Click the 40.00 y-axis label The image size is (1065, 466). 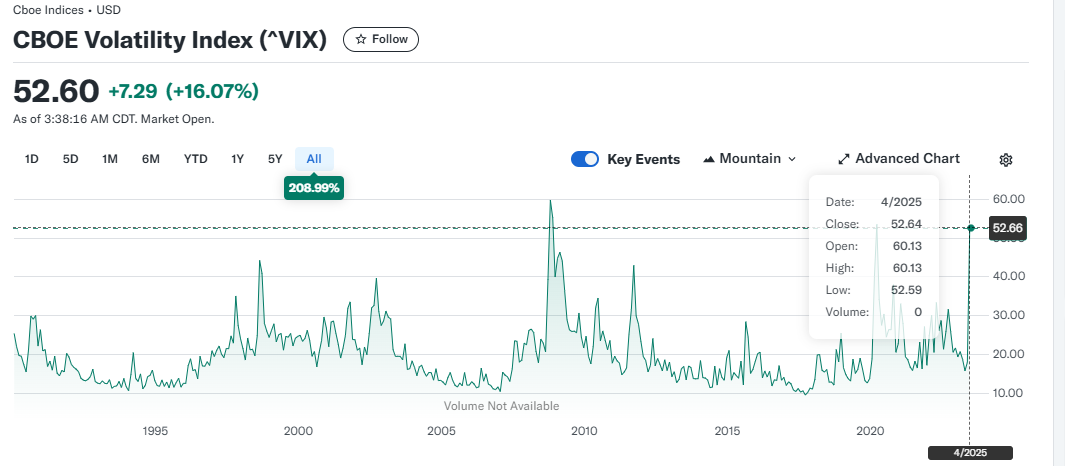coord(1007,276)
